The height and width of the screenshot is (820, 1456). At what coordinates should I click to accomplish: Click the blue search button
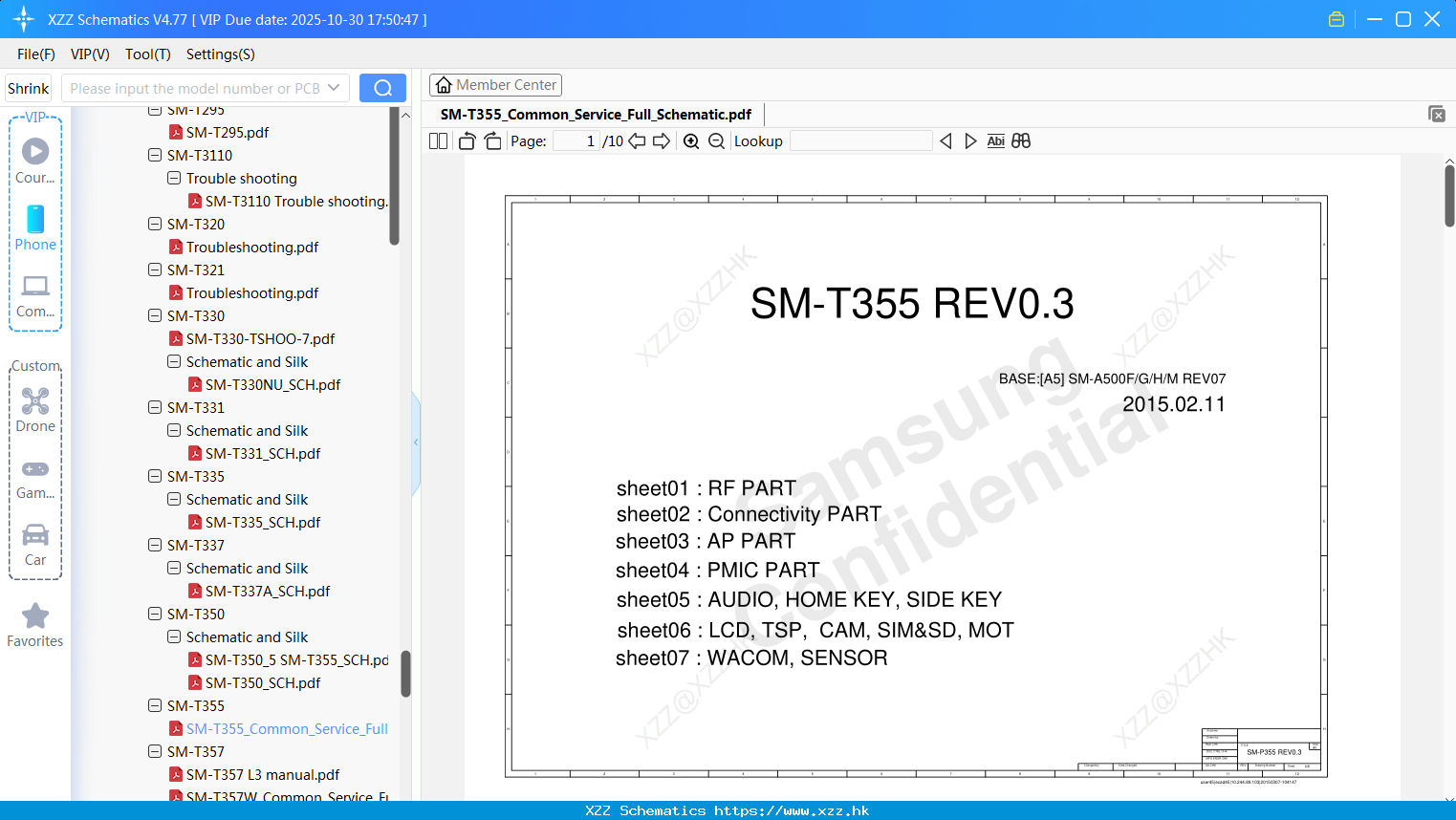click(382, 88)
